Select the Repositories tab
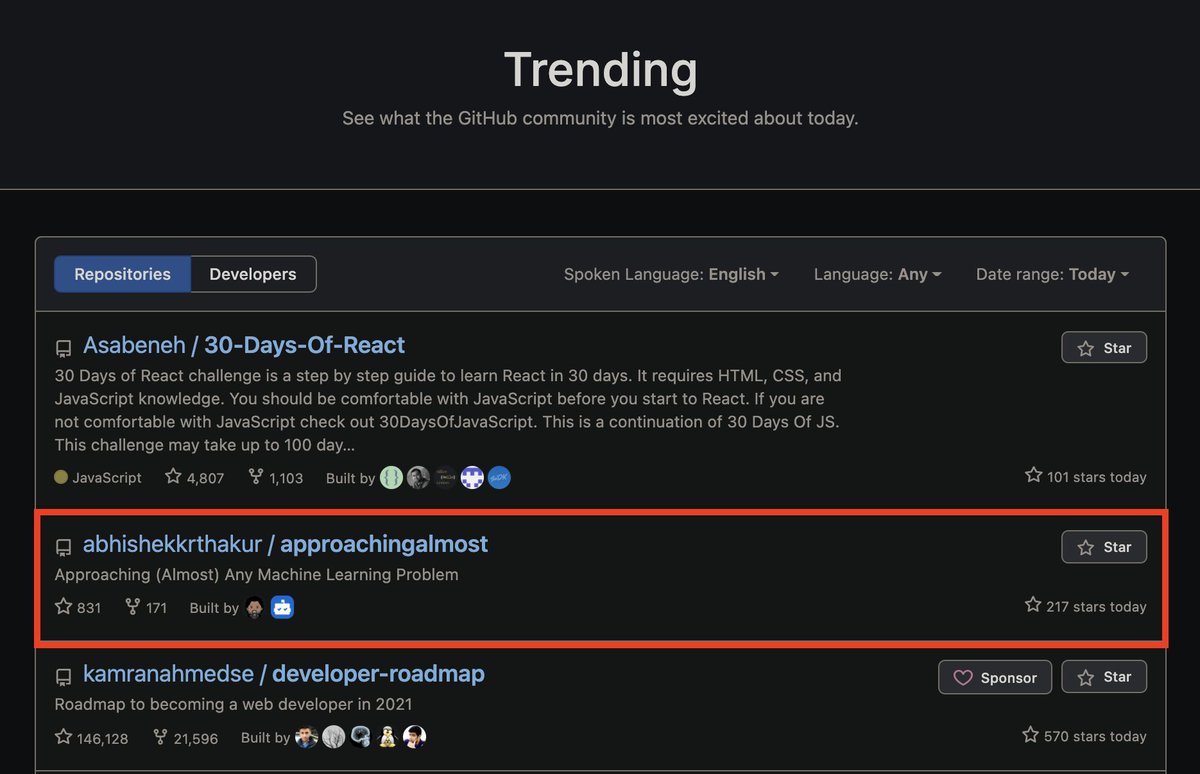The image size is (1200, 774). [x=121, y=273]
